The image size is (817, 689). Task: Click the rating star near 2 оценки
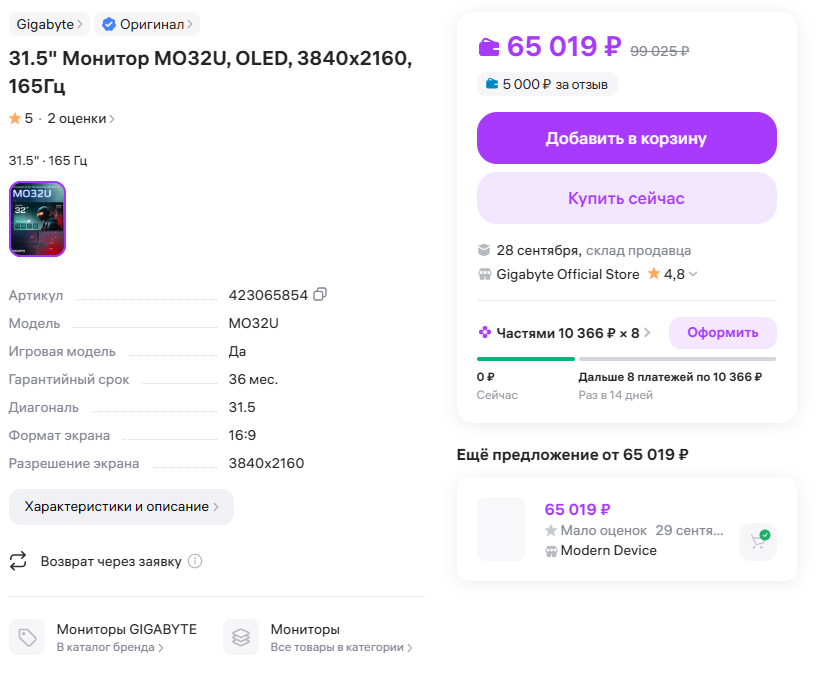pos(15,118)
